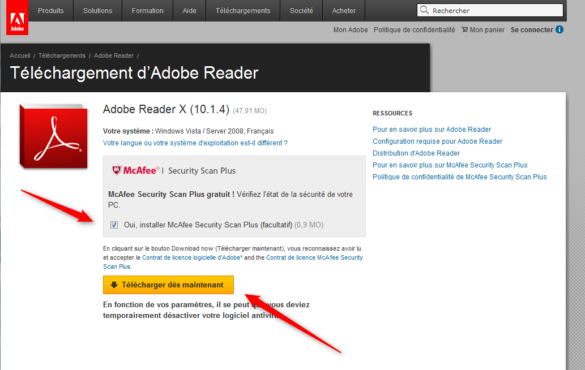The image size is (585, 370).
Task: Uncheck the install McAfee Security Scan Plus checkbox
Action: point(114,225)
